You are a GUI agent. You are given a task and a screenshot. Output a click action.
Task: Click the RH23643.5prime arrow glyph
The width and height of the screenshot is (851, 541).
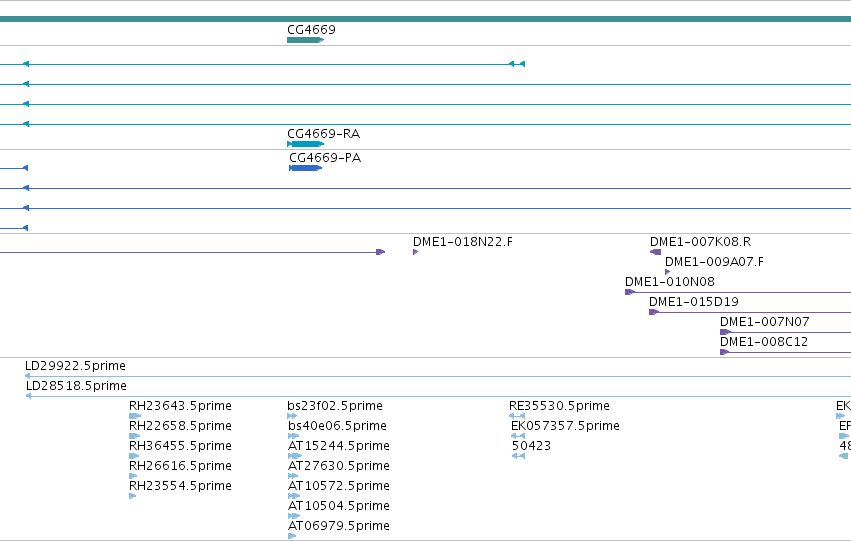click(x=135, y=416)
